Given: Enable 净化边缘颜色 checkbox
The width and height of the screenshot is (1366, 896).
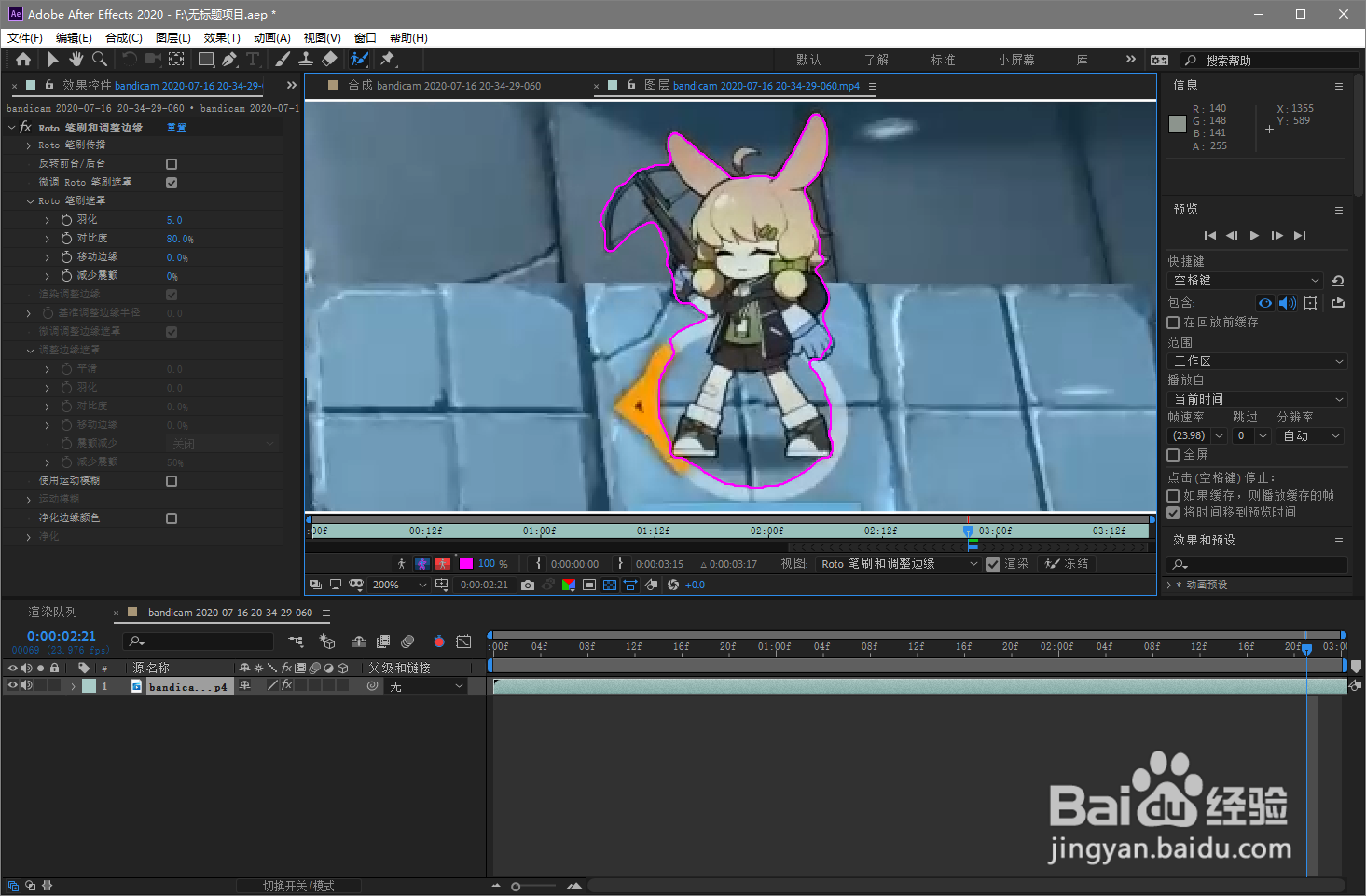Looking at the screenshot, I should [x=172, y=518].
